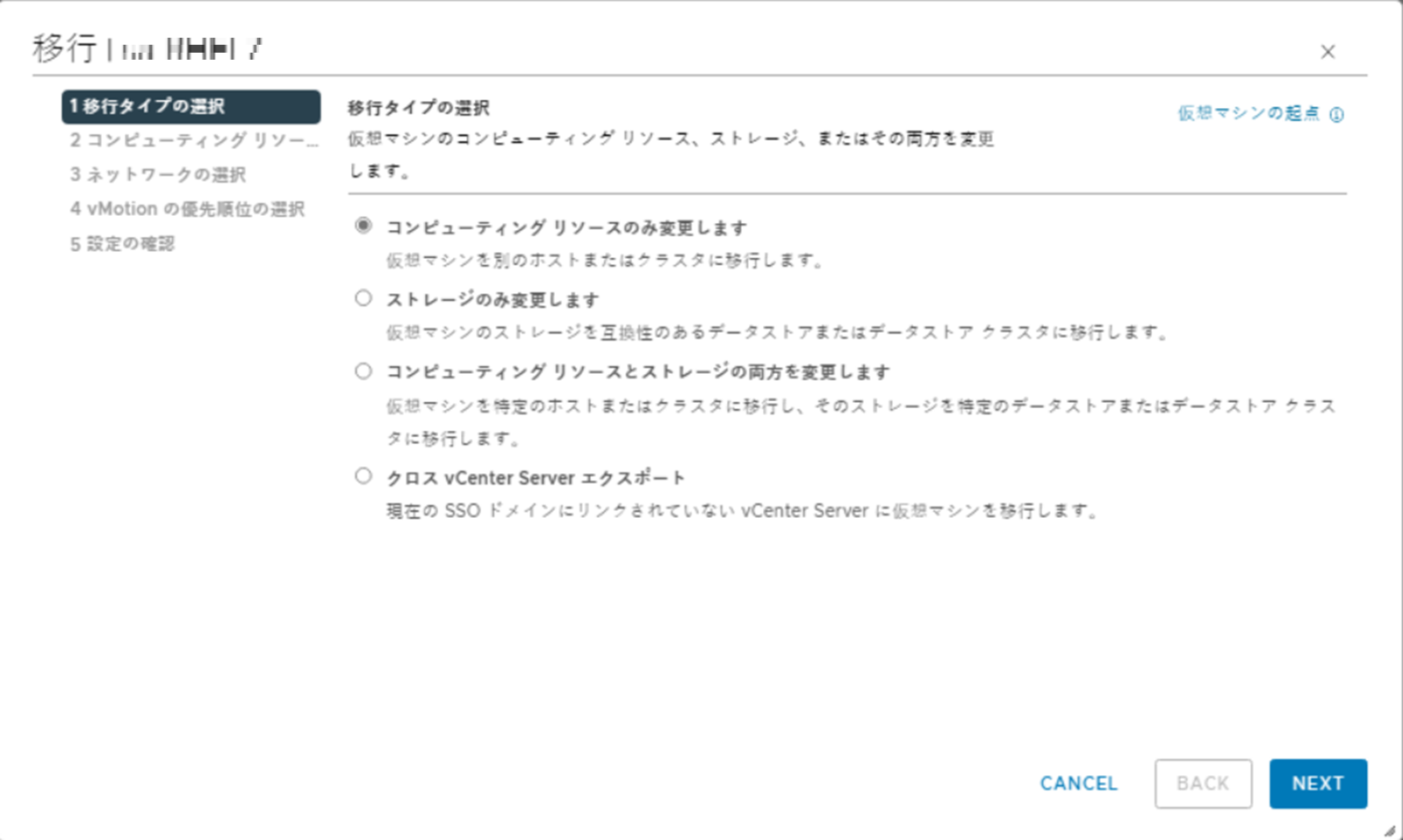Viewport: 1403px width, 840px height.
Task: Click the info icon beside 仮想マシンの起点
Action: [1336, 114]
